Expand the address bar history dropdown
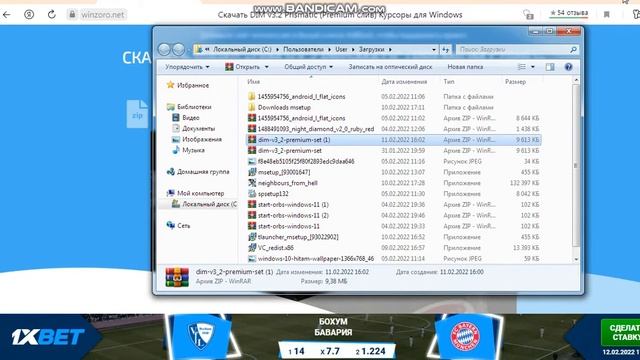This screenshot has width=640, height=360. click(x=433, y=49)
